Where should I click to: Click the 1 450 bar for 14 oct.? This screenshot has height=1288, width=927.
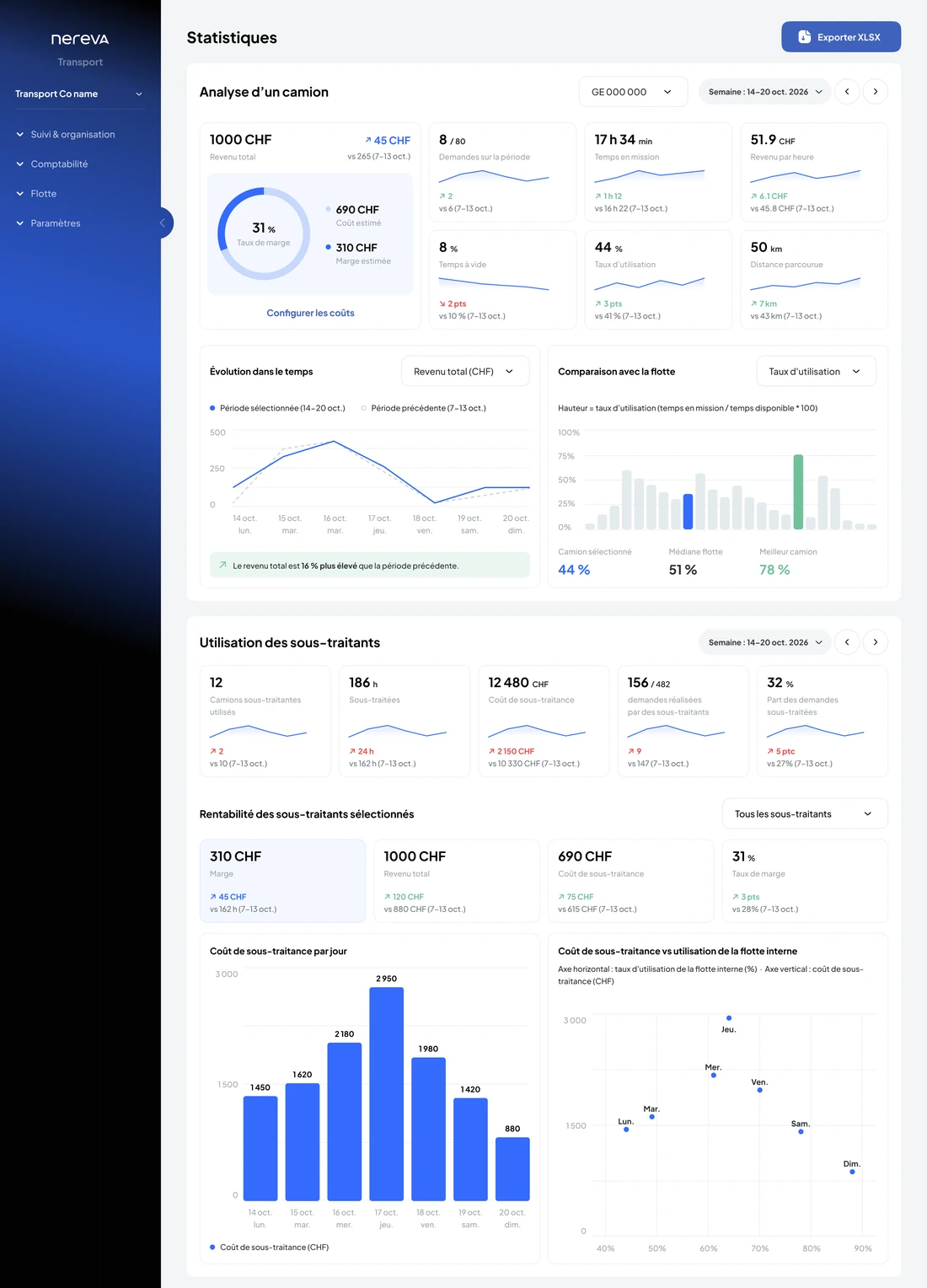point(260,1148)
